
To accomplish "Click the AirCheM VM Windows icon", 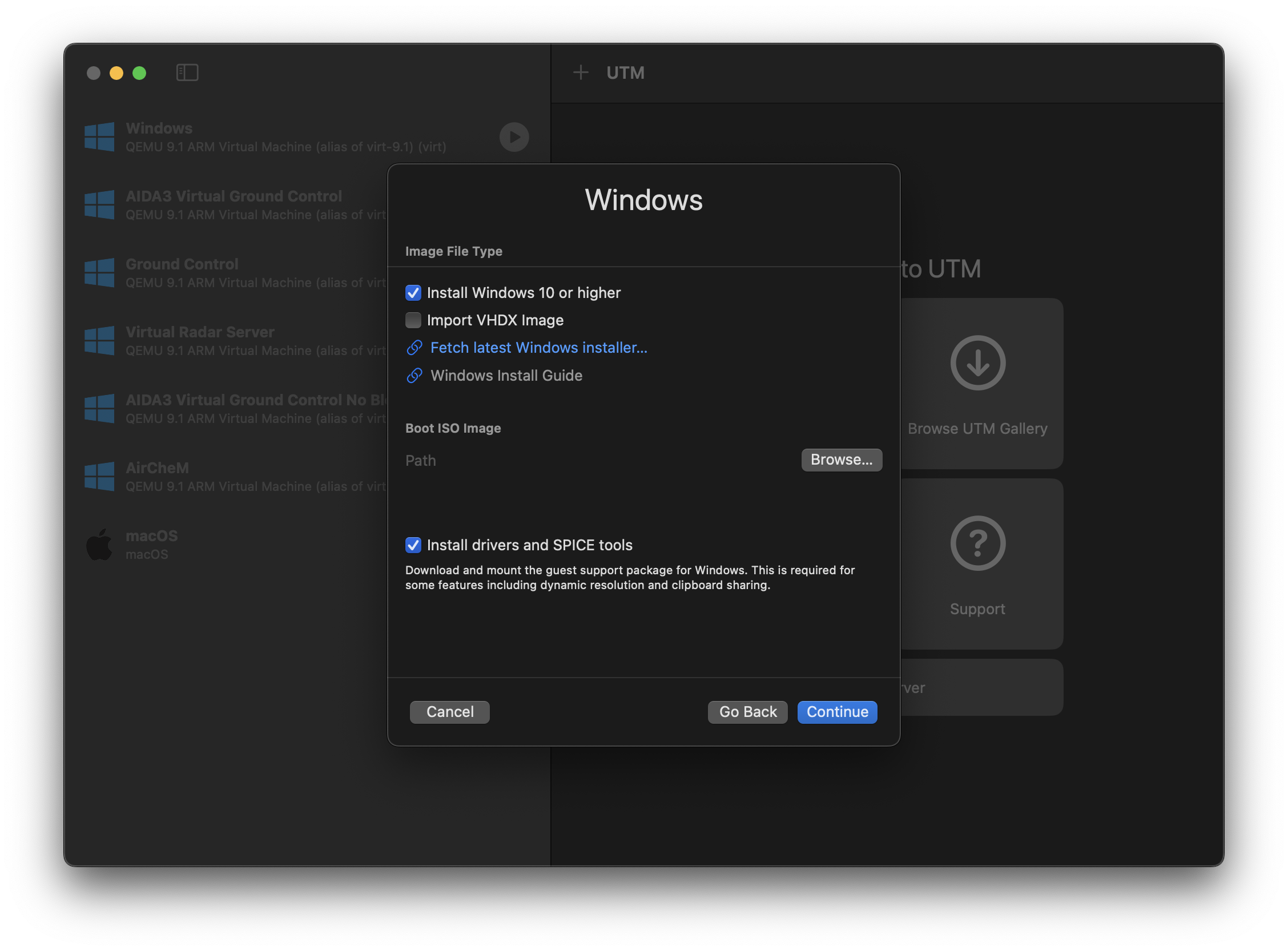I will [99, 475].
